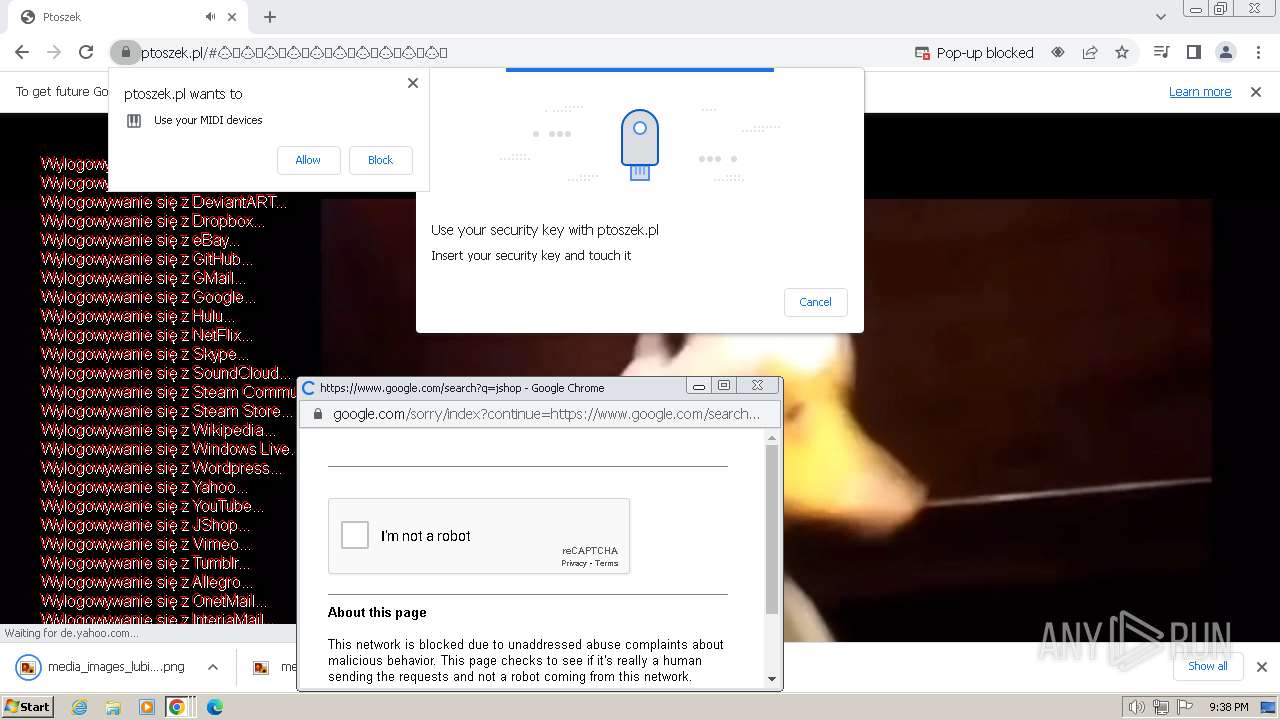Click 'Wylogowywanie się z YouTube...' text
Screen dimensions: 1280x720
(152, 506)
